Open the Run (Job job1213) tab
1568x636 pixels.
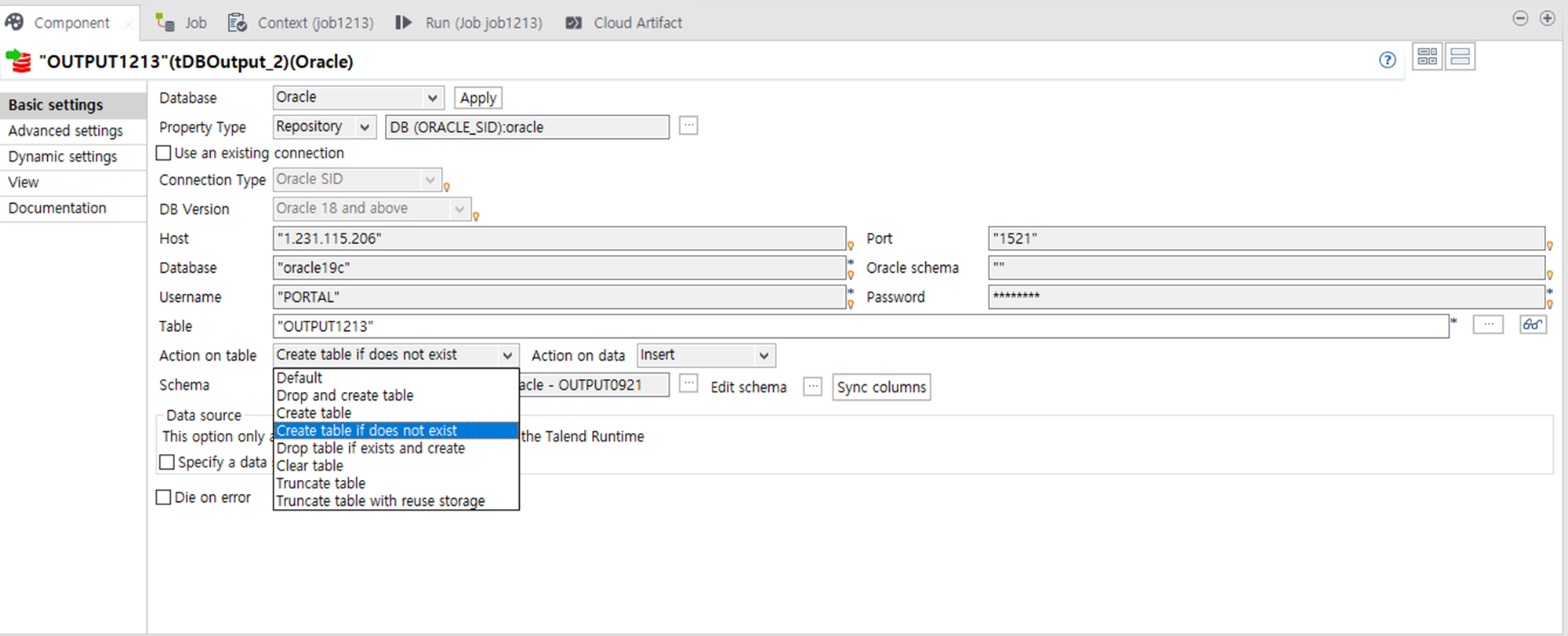469,23
